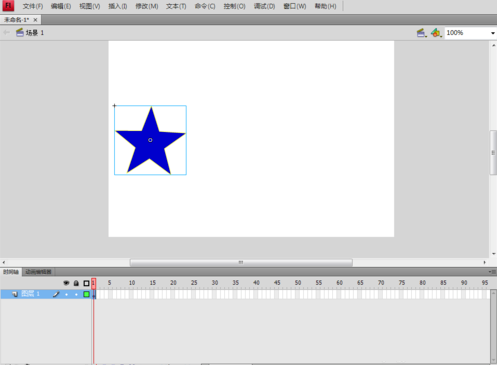Click frame 90 on the timeline ruler
Viewport: 497px width, 365px height.
click(x=464, y=283)
